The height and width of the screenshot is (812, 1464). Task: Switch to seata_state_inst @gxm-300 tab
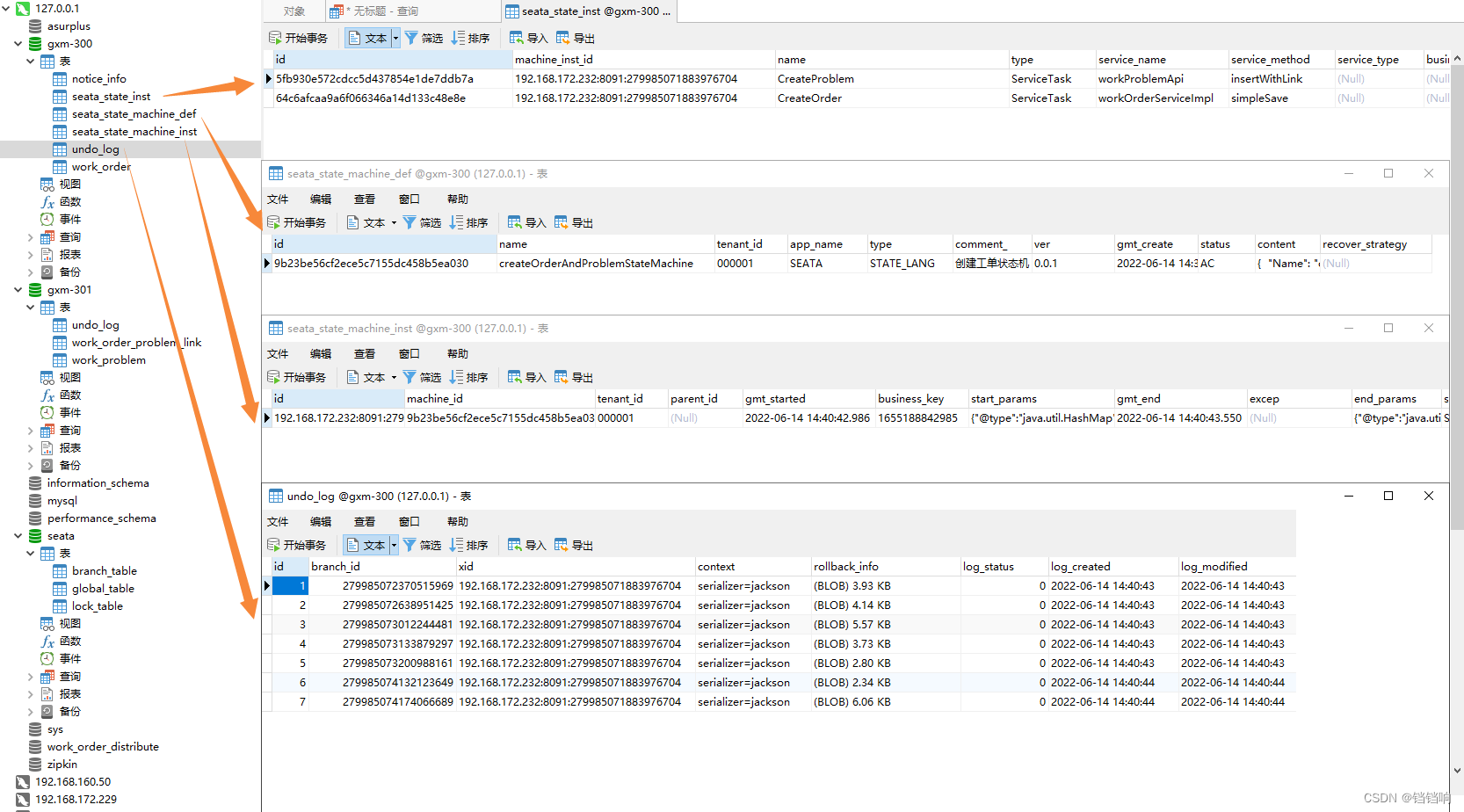(x=588, y=11)
